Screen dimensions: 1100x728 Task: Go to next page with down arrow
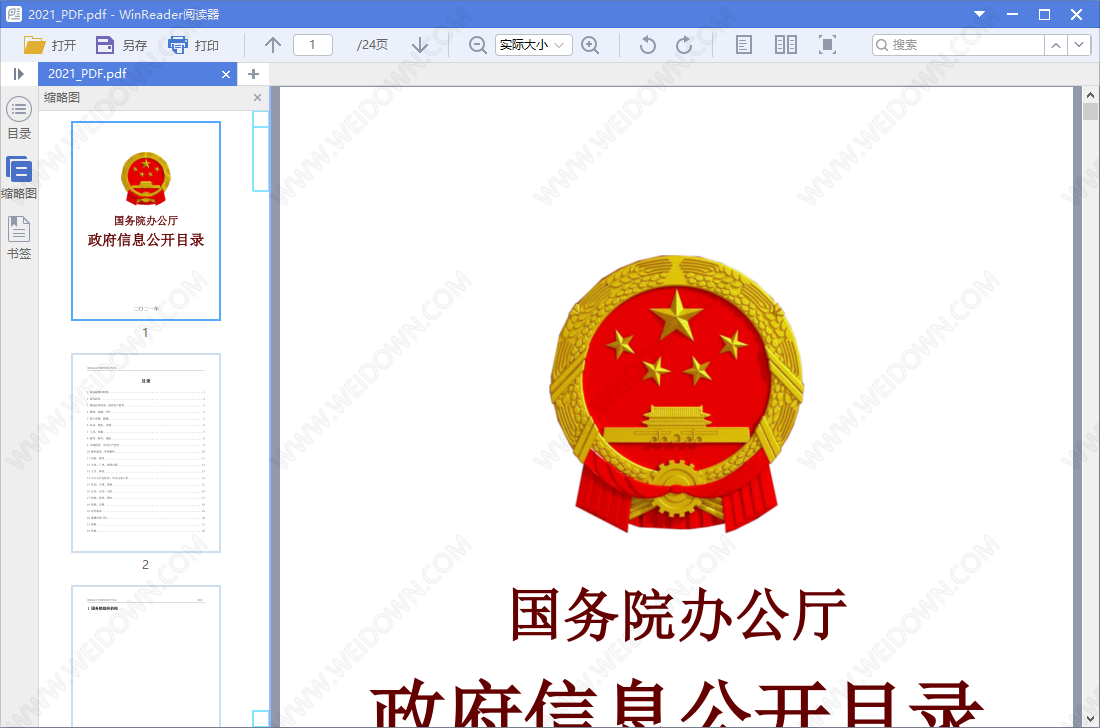[420, 45]
